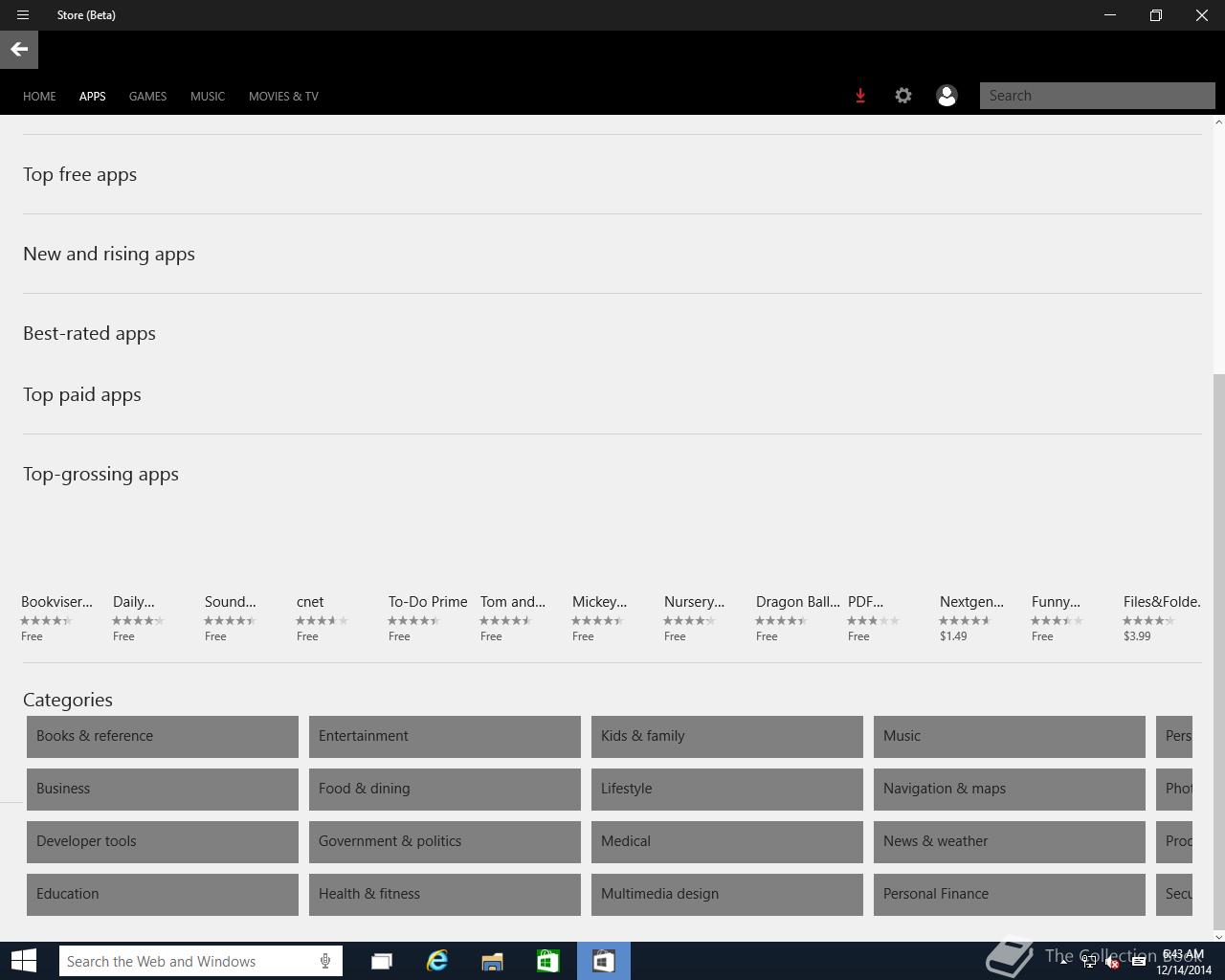Select the Music category tile

(1010, 736)
